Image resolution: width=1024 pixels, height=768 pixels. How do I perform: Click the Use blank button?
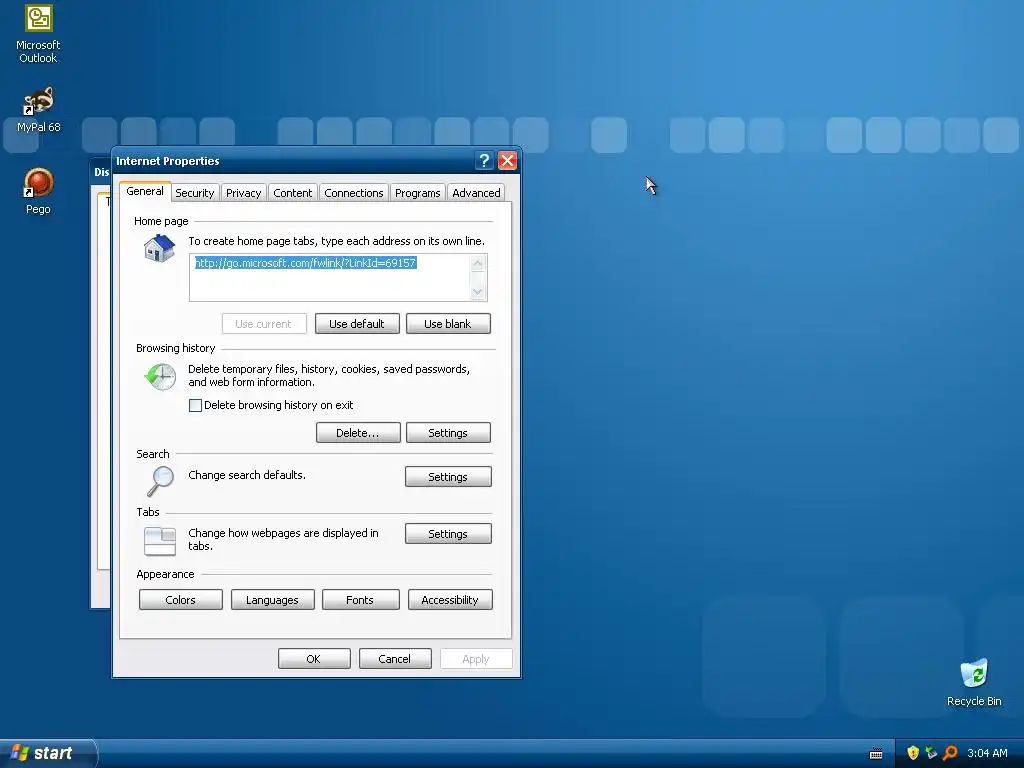(x=447, y=324)
